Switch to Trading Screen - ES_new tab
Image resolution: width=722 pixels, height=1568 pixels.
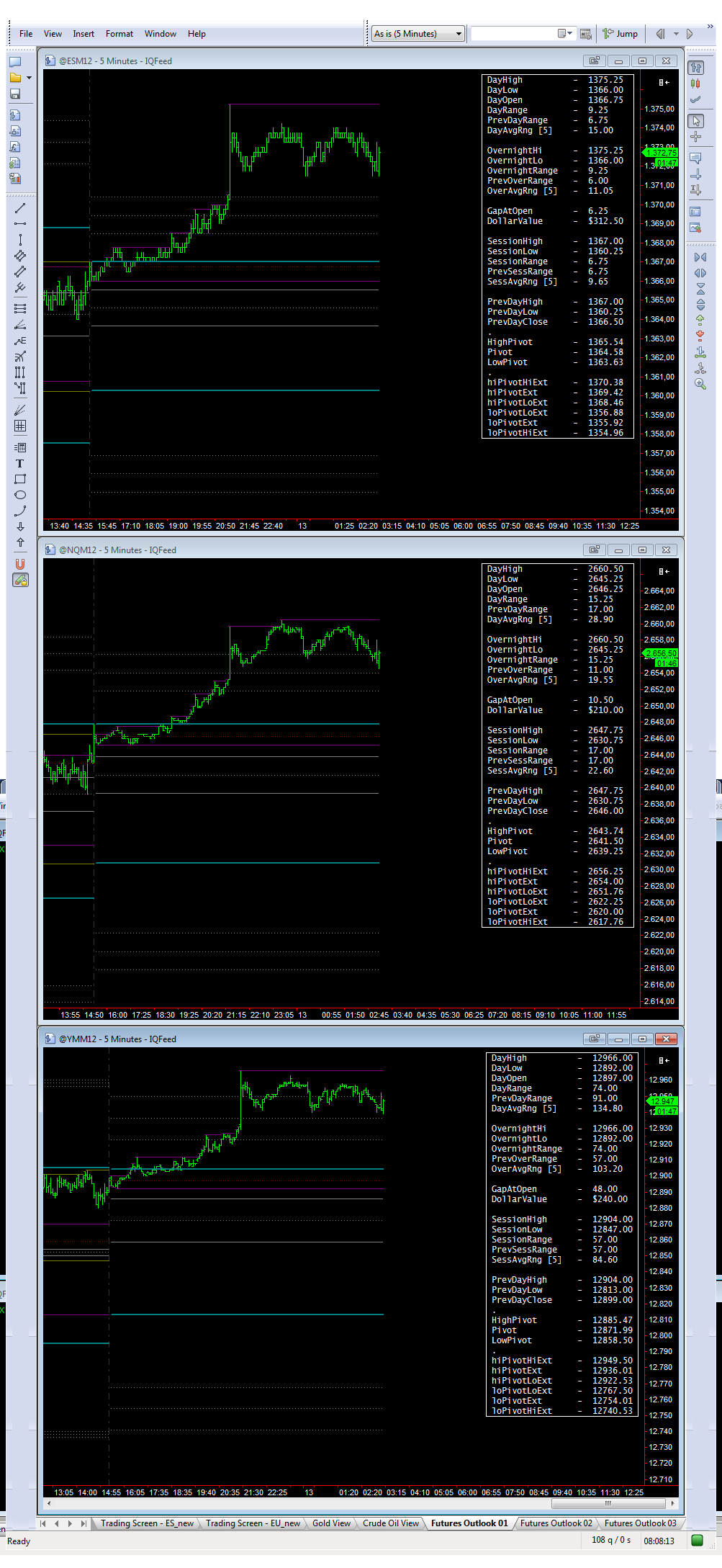(147, 1523)
